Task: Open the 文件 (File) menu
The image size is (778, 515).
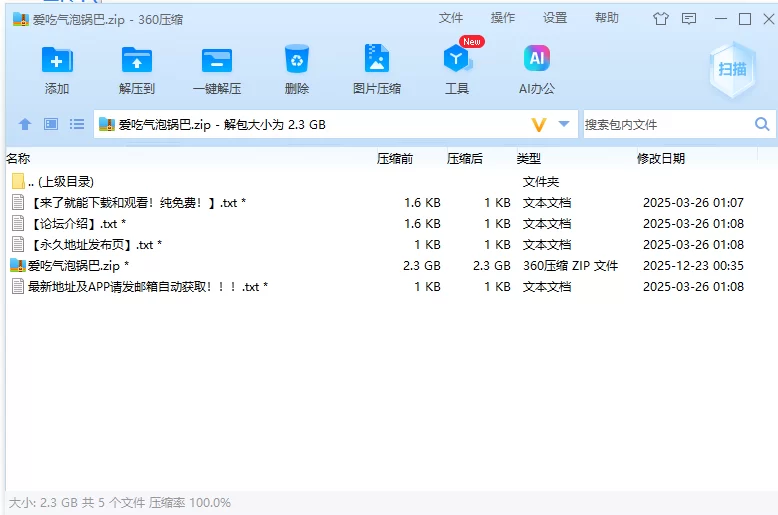Action: (451, 18)
